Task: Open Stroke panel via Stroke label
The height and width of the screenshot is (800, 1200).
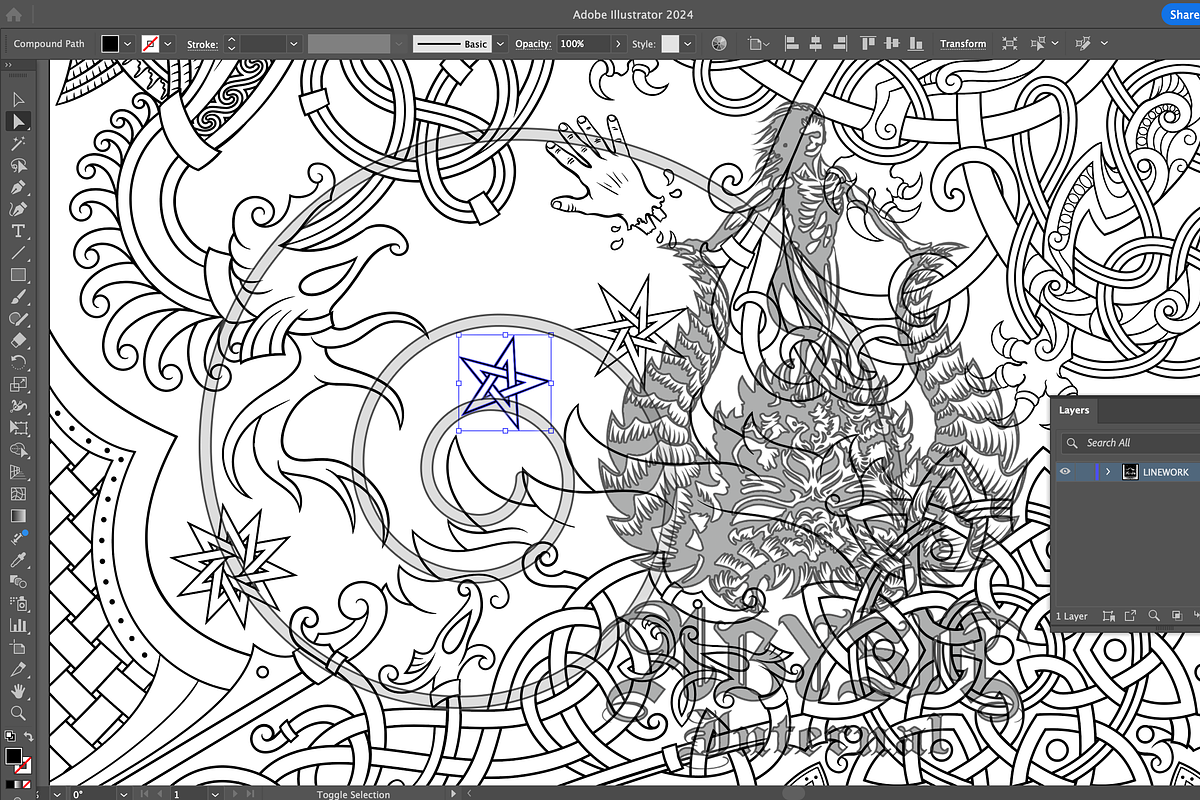Action: point(202,44)
